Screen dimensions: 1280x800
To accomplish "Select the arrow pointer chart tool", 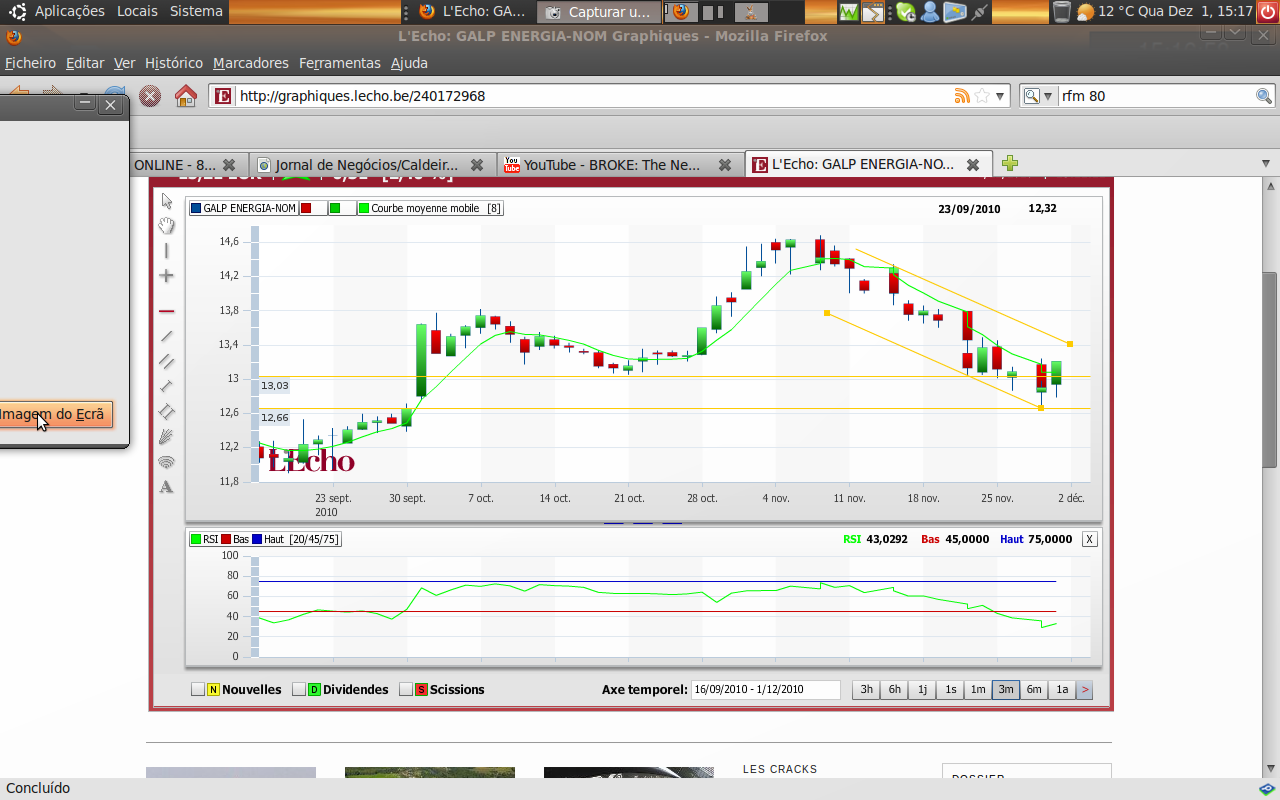I will point(167,201).
